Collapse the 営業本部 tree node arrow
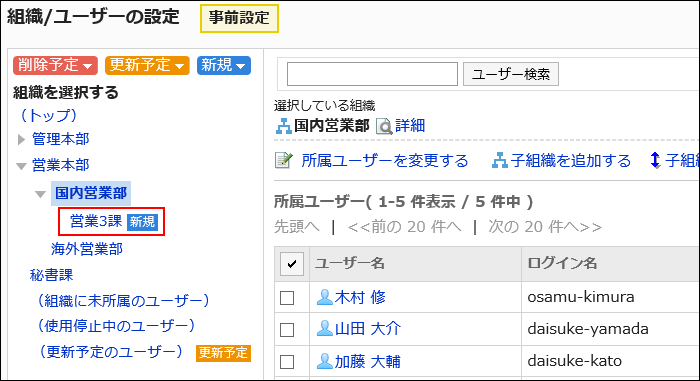Viewport: 700px width, 381px height. tap(21, 167)
